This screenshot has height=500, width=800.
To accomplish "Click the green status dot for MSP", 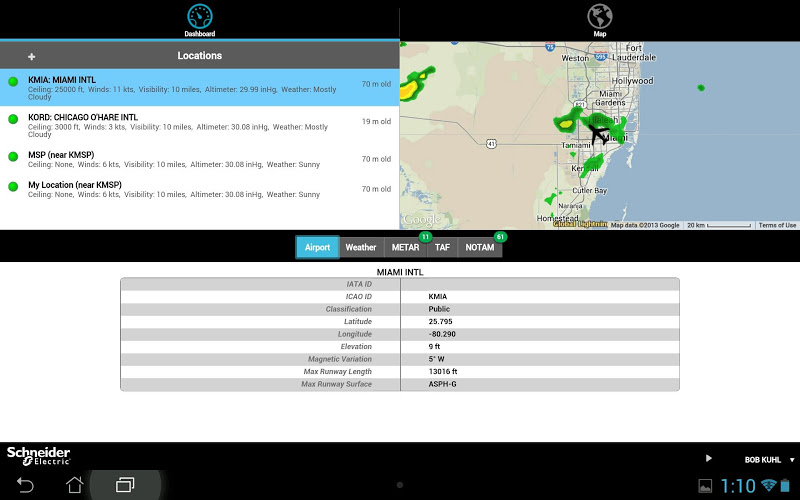I will click(x=13, y=157).
